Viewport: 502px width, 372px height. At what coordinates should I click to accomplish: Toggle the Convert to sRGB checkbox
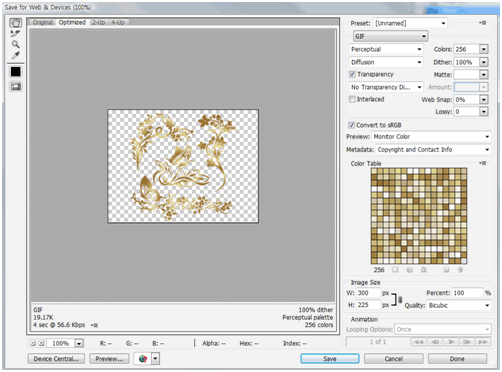click(x=351, y=125)
